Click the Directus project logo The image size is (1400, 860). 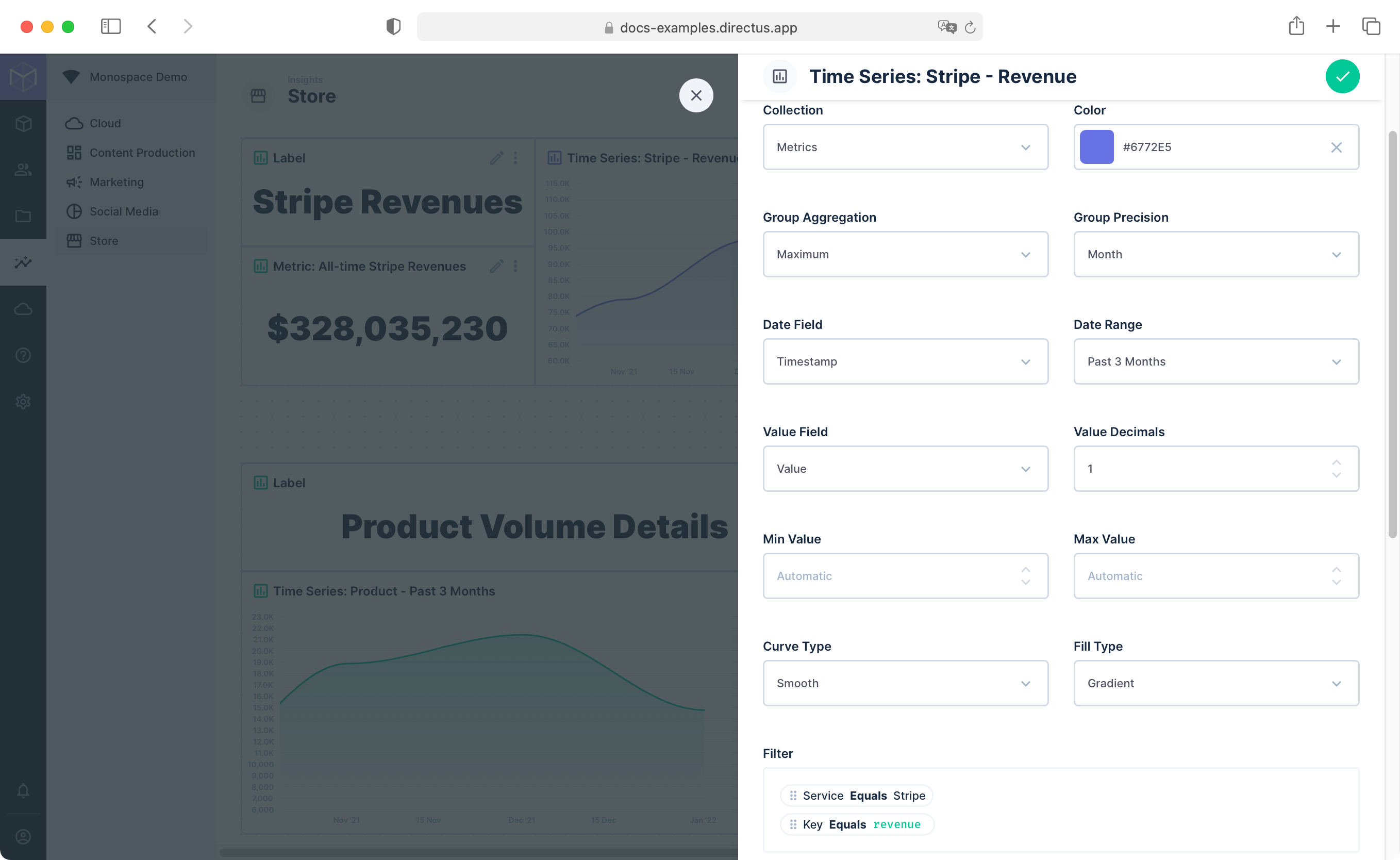click(23, 76)
